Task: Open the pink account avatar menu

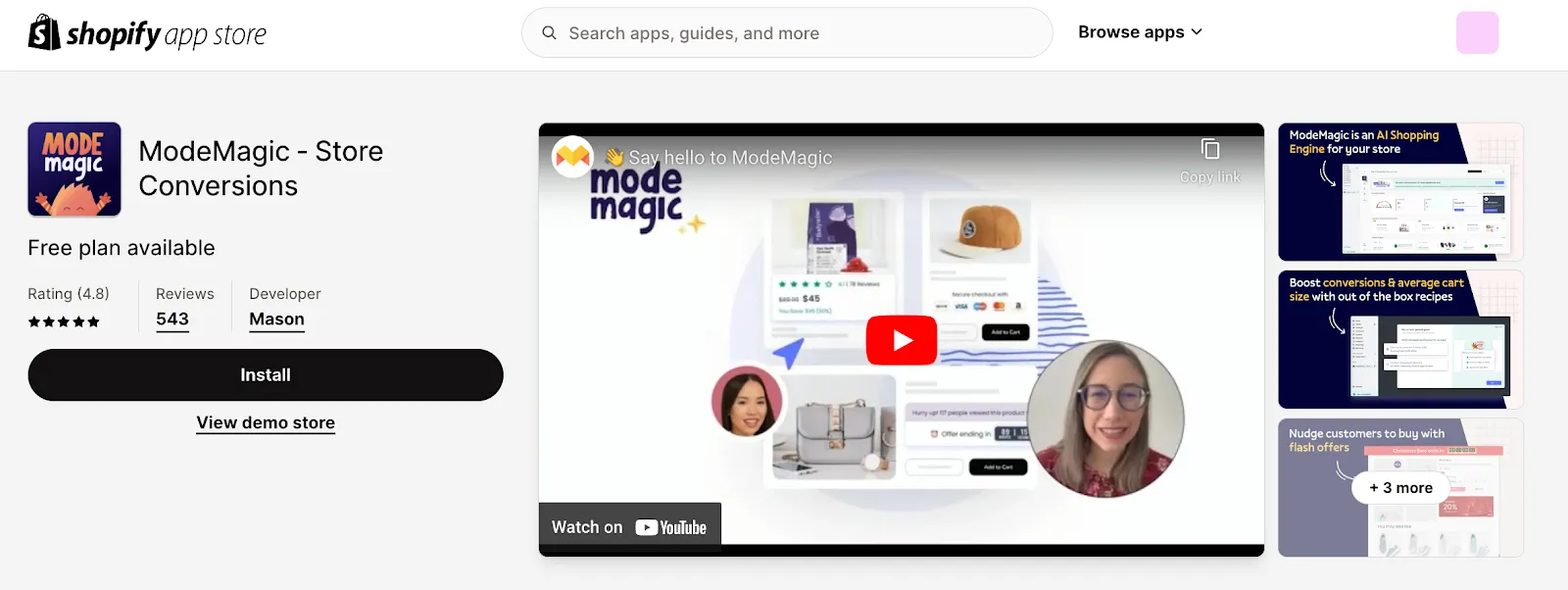Action: [x=1477, y=32]
